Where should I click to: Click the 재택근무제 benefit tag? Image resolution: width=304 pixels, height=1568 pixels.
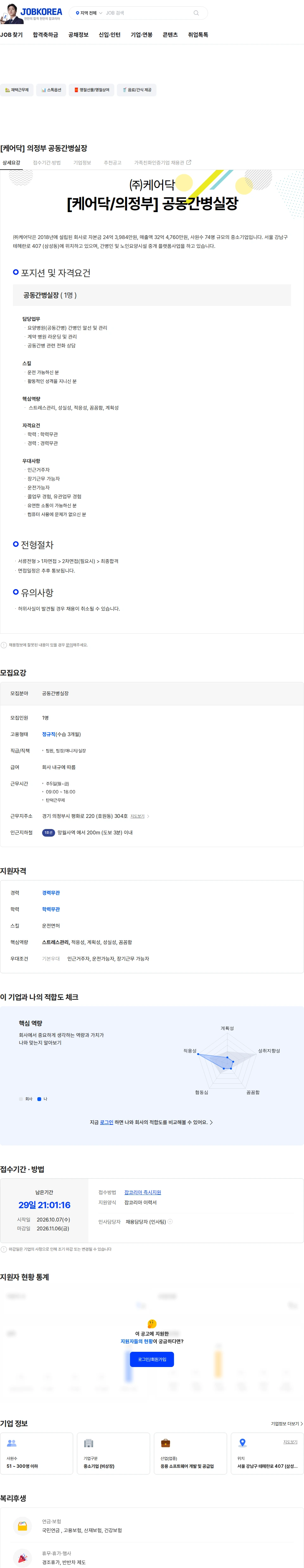17,90
